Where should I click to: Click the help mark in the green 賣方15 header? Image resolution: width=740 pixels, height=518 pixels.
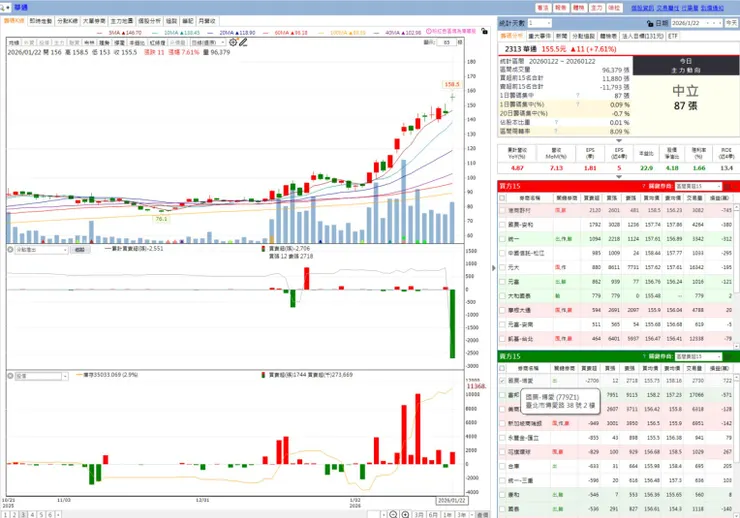click(644, 356)
